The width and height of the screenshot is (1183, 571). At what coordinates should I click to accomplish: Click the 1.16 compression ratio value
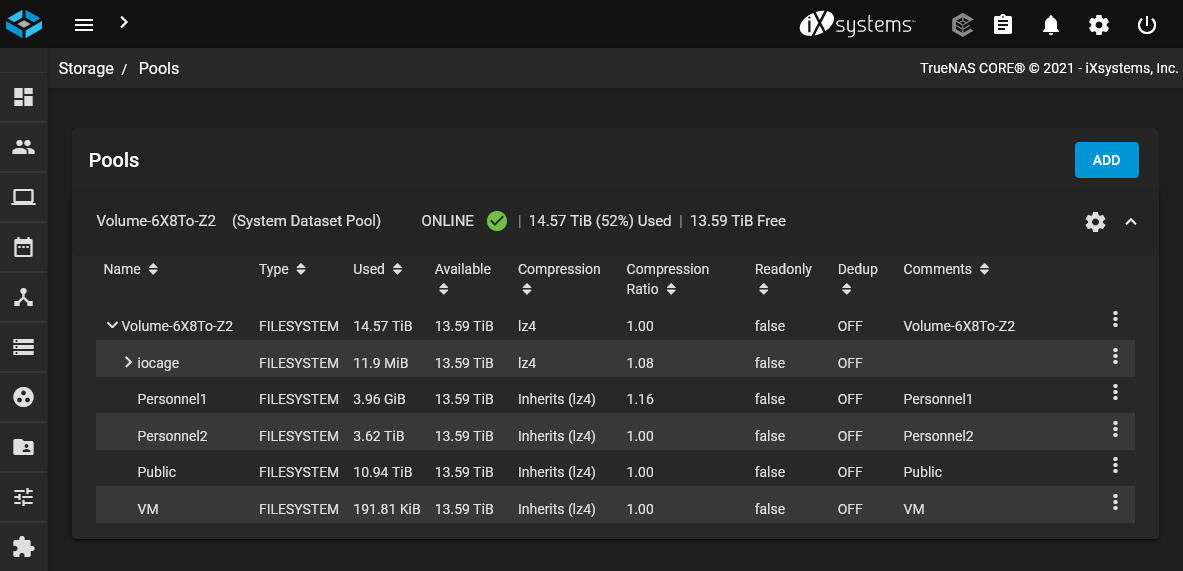point(640,399)
